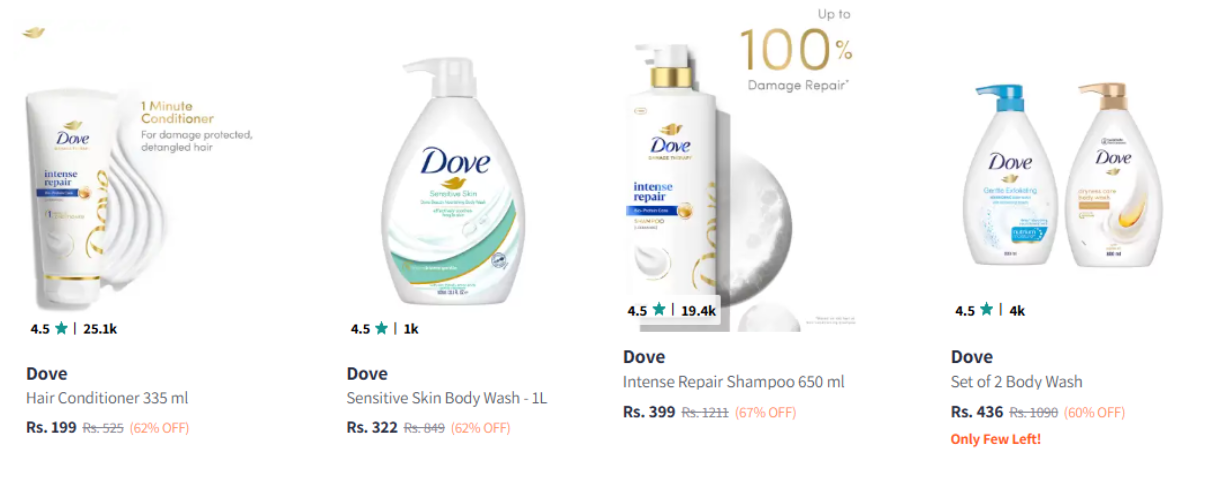Click the 25.1k ratings count on conditioner

(100, 328)
